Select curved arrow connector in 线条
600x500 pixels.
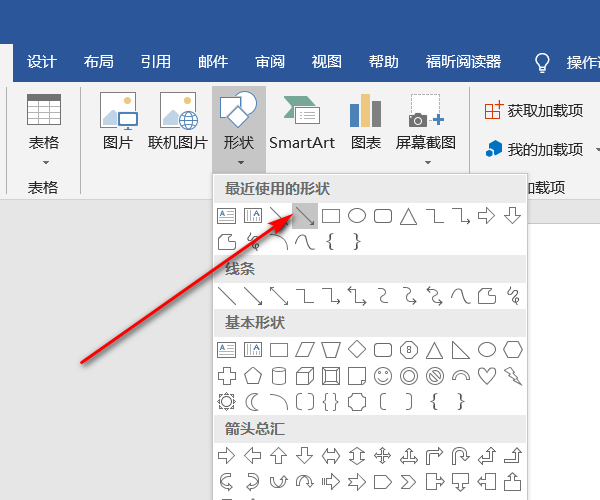click(x=409, y=296)
